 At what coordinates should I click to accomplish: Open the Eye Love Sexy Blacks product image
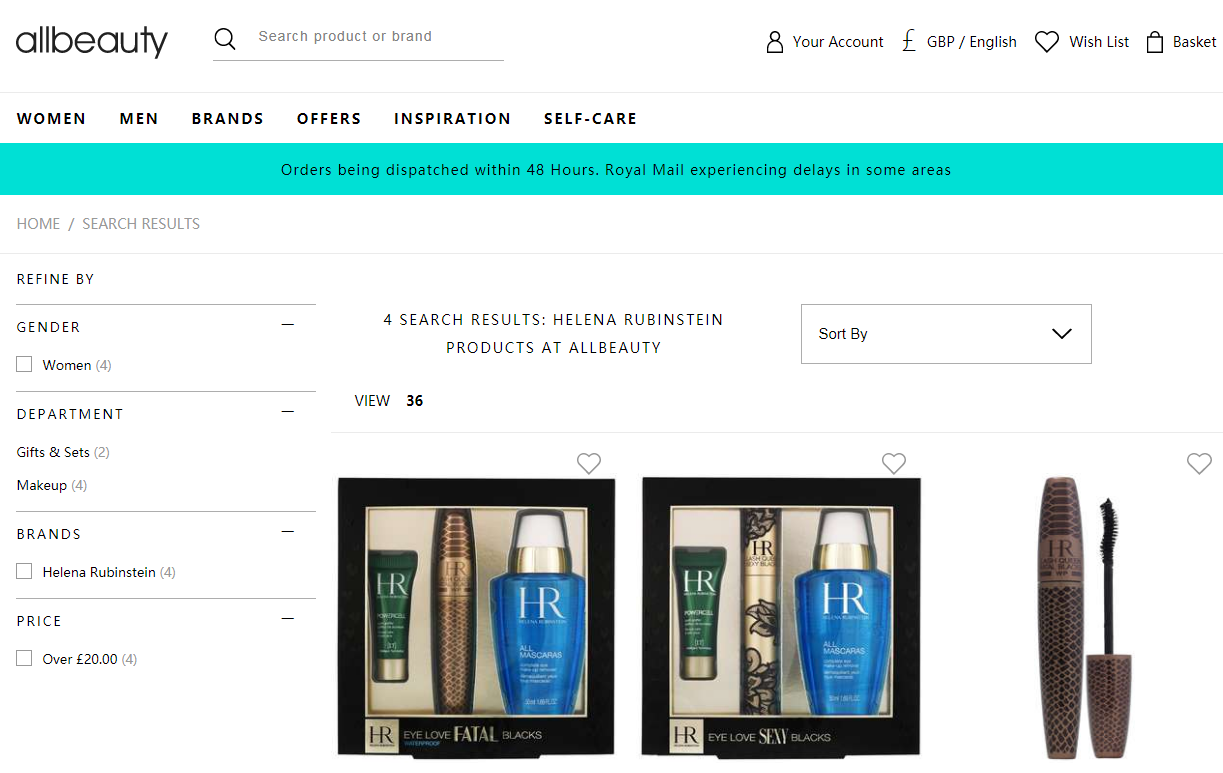[x=781, y=618]
